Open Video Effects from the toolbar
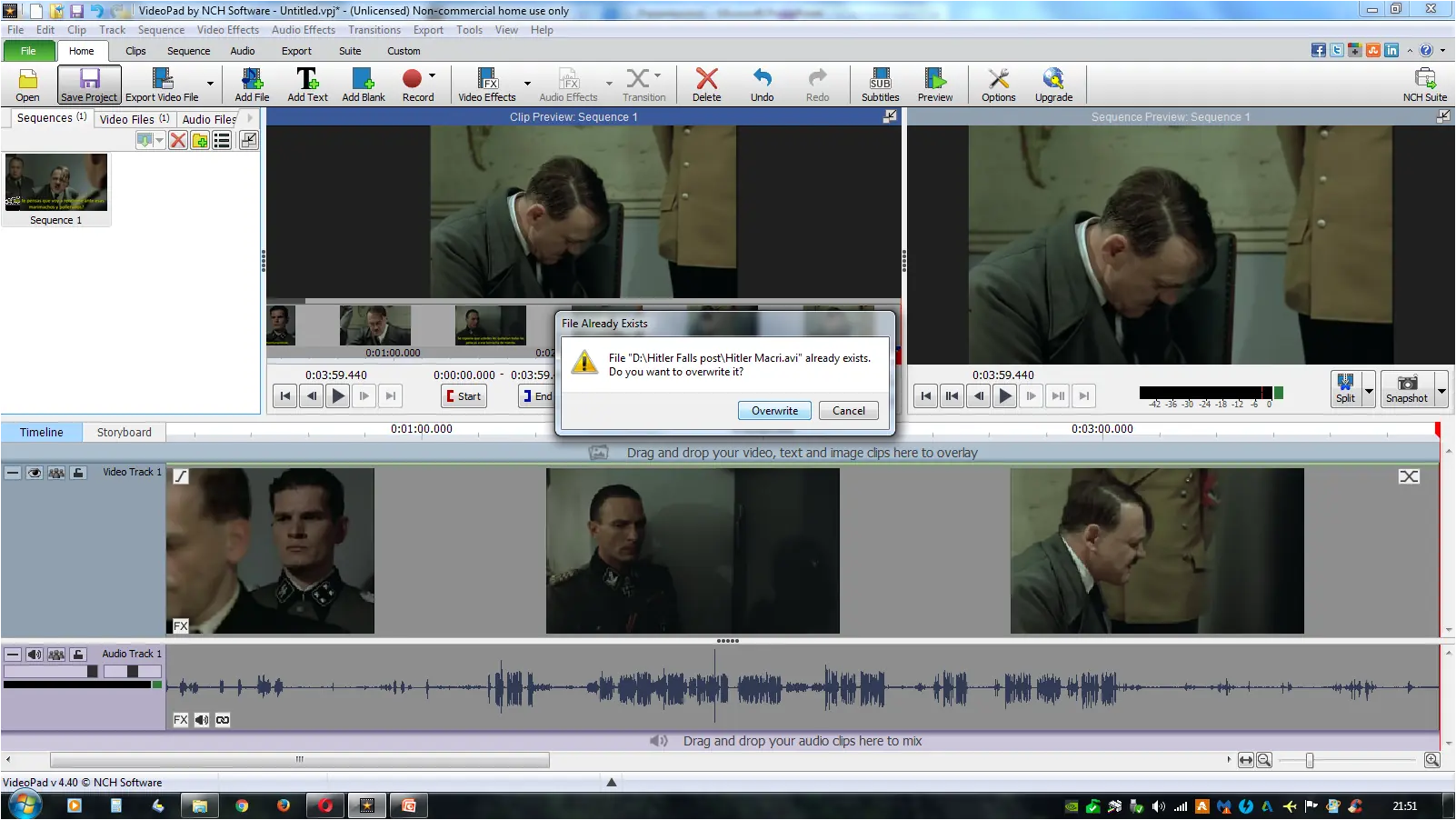The width and height of the screenshot is (1456, 820). pos(487,85)
